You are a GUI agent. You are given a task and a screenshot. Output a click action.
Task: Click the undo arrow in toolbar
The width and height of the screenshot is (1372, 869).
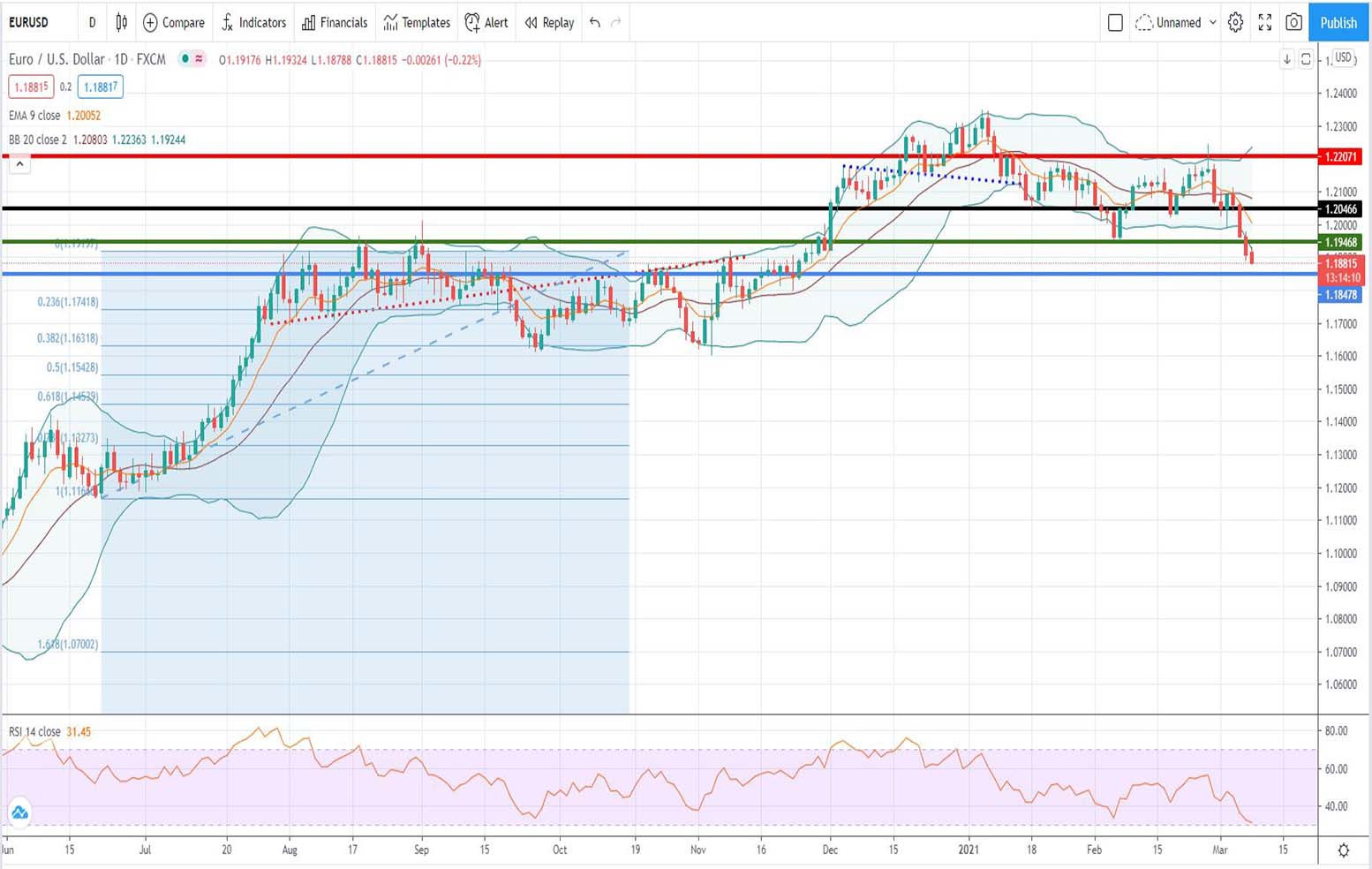coord(595,22)
